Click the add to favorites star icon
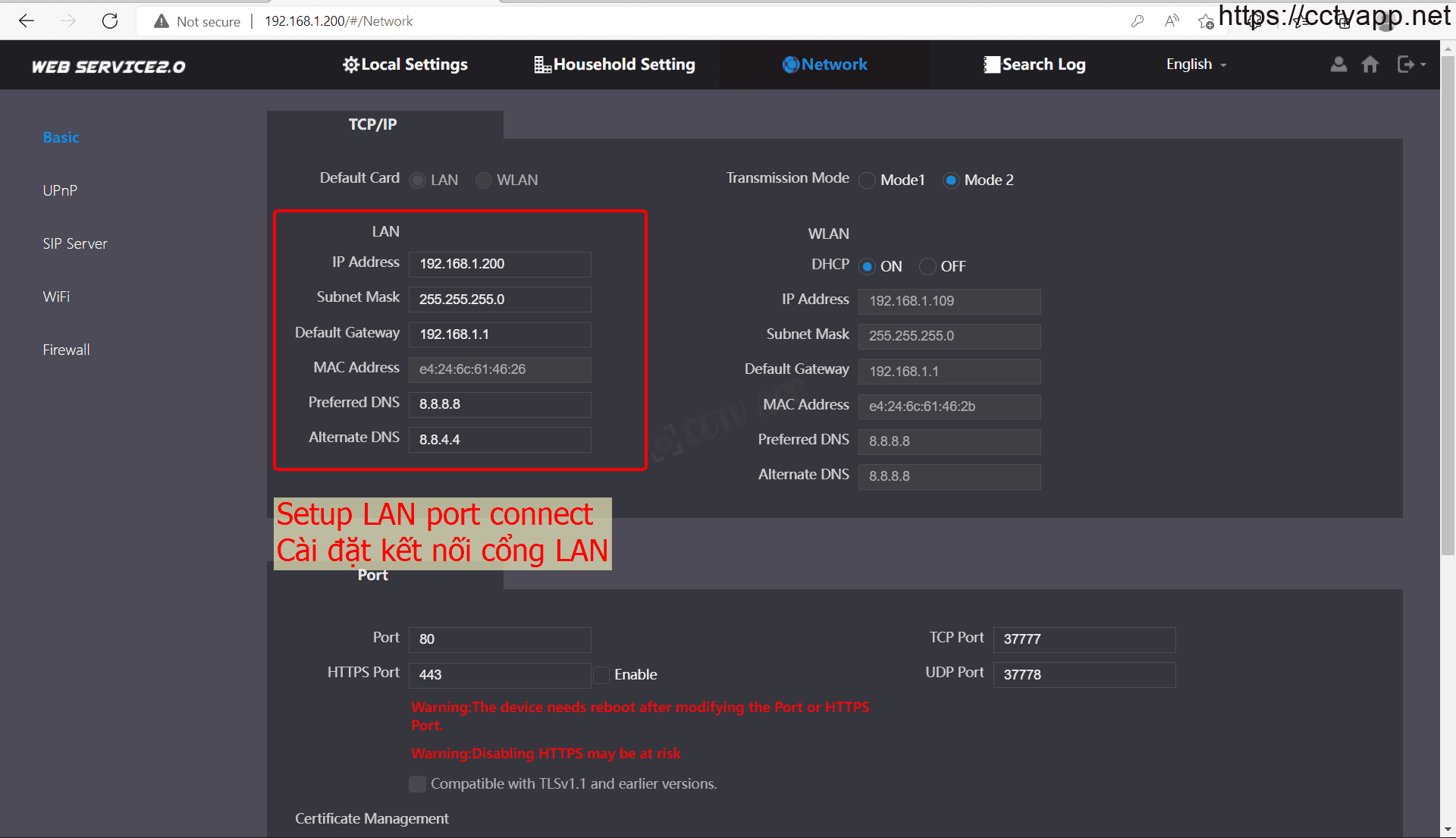1456x838 pixels. (x=1205, y=21)
